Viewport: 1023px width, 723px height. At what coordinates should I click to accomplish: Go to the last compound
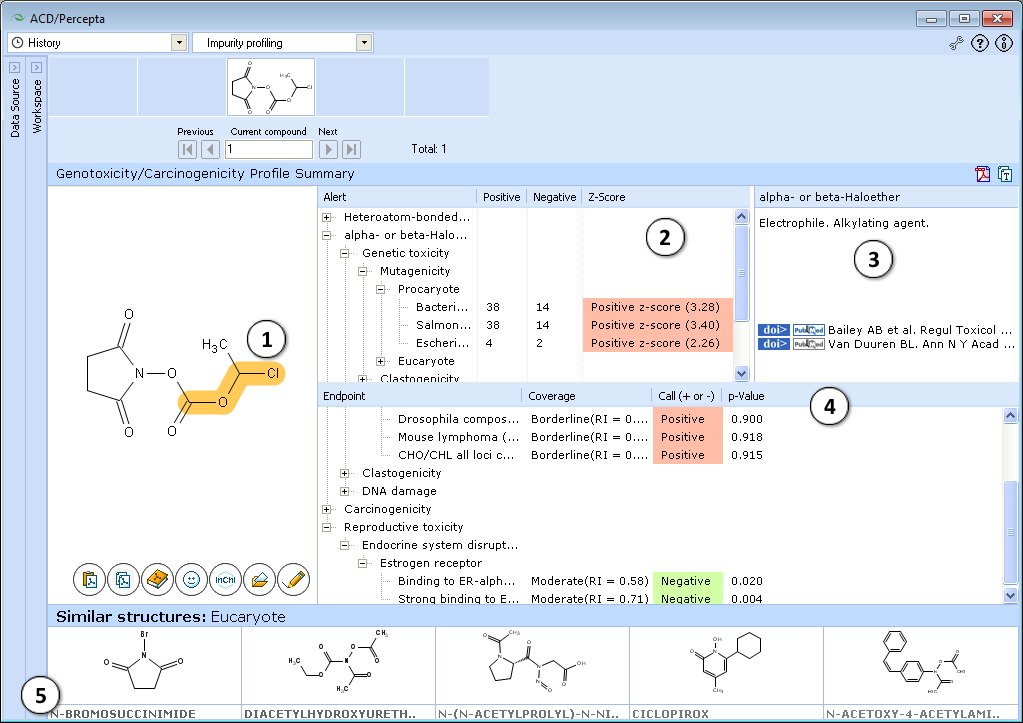tap(351, 149)
